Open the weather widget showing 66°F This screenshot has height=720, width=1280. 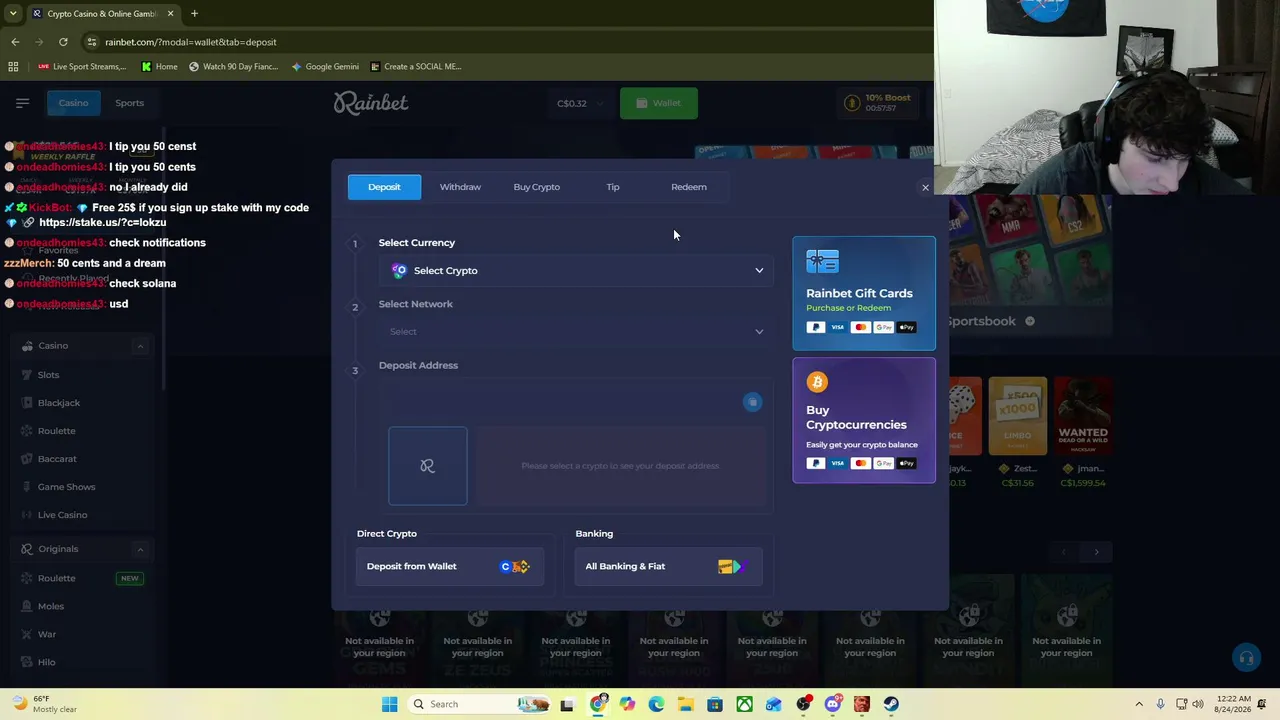(45, 704)
